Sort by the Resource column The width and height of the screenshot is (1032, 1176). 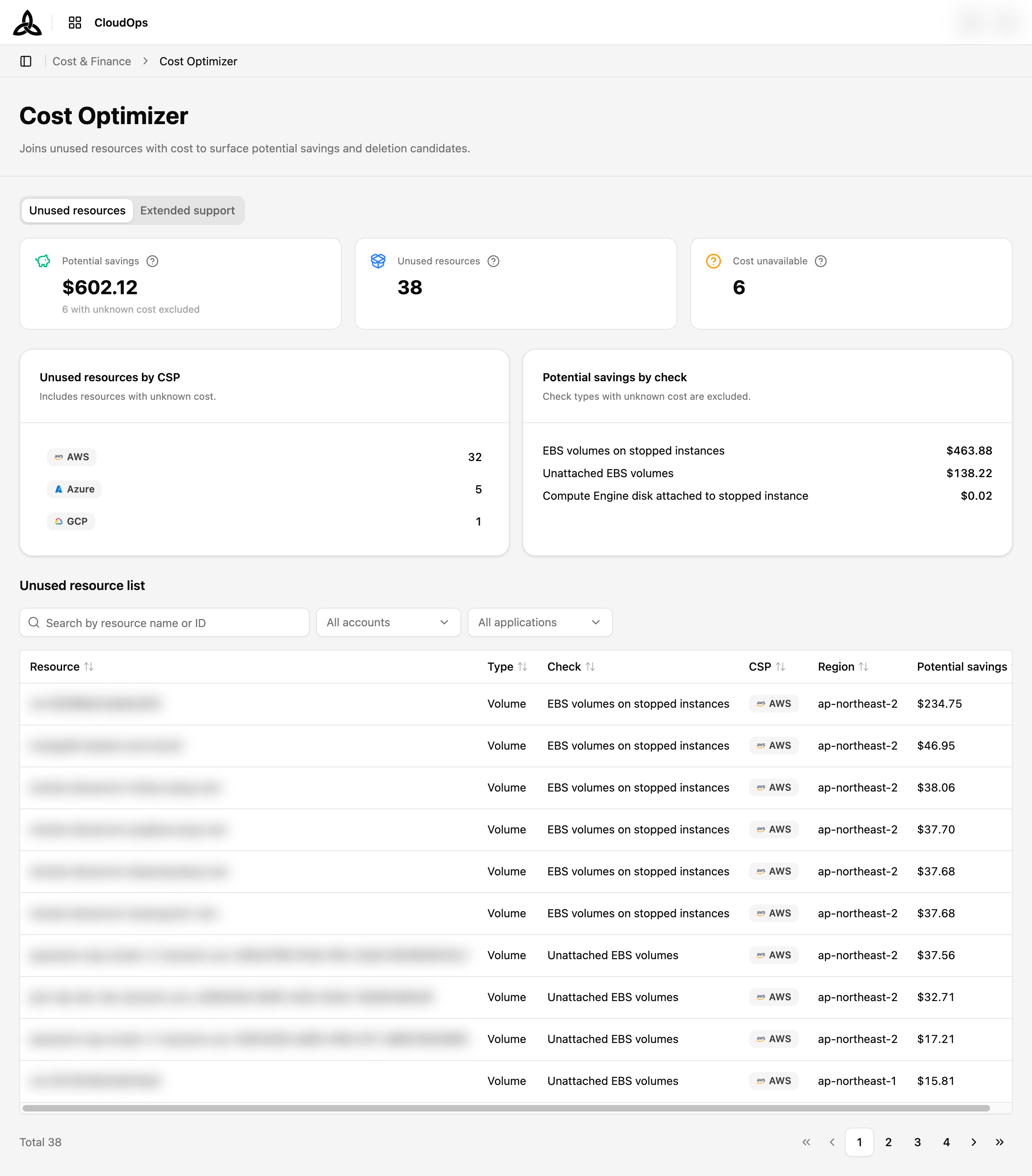tap(89, 666)
